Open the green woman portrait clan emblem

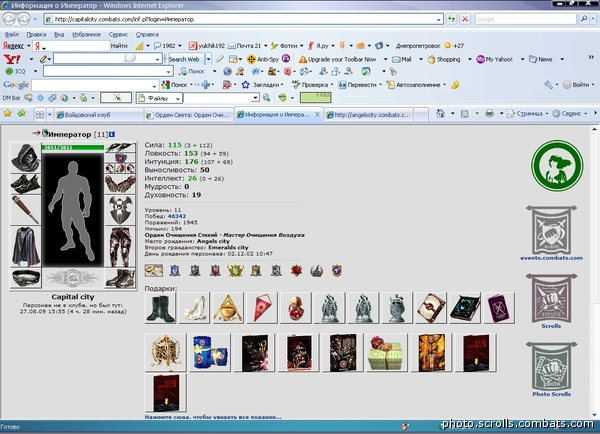coord(557,166)
